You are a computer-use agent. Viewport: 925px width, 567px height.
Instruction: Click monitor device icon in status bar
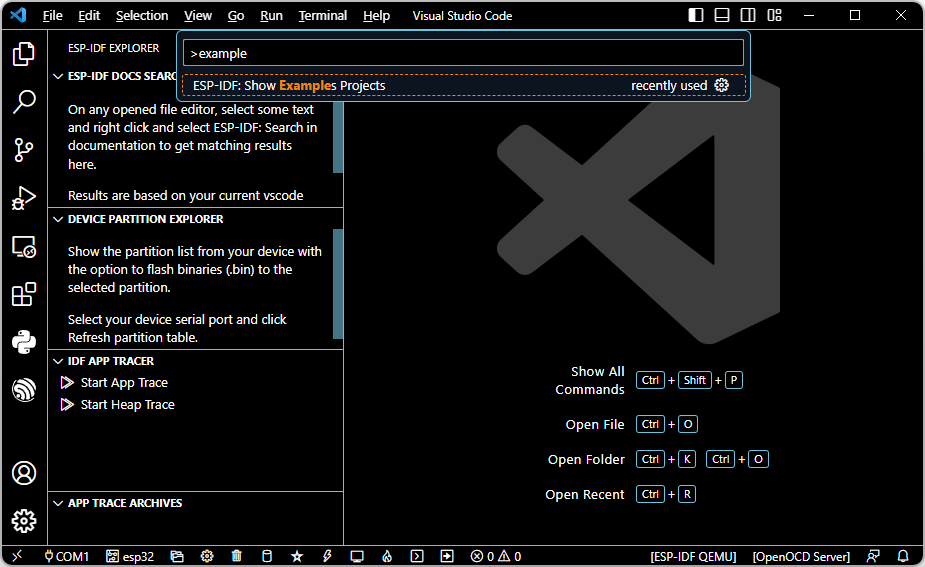357,556
